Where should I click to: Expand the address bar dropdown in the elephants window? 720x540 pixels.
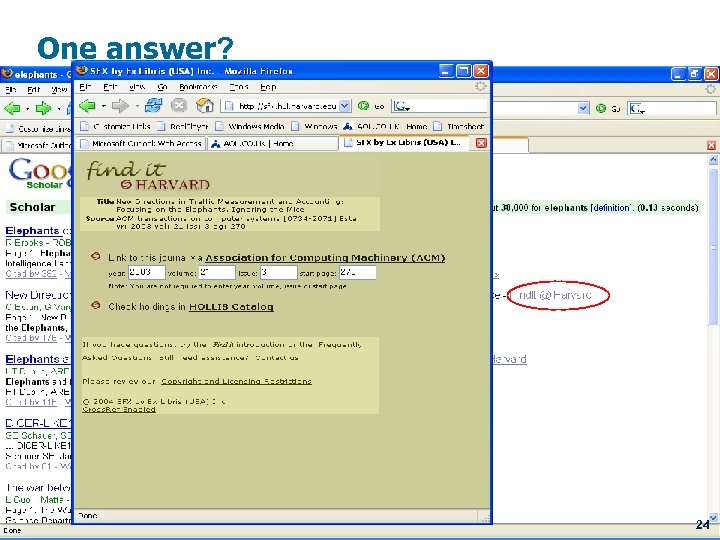coord(583,109)
